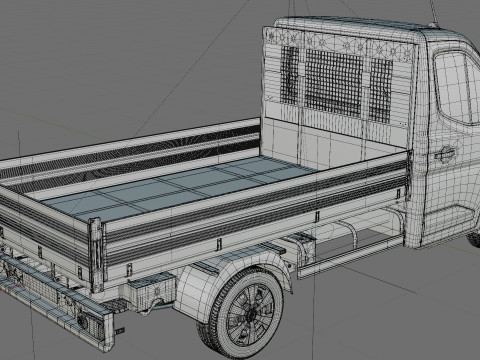Select the side step bar under the cab
Image resolution: width=480 pixels, height=360 pixels.
click(352, 256)
